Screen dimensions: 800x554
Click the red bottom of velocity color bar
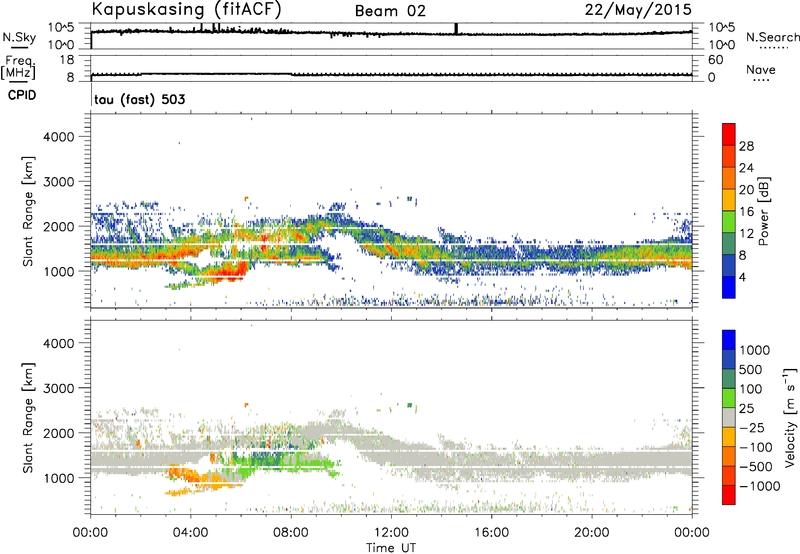tap(729, 495)
